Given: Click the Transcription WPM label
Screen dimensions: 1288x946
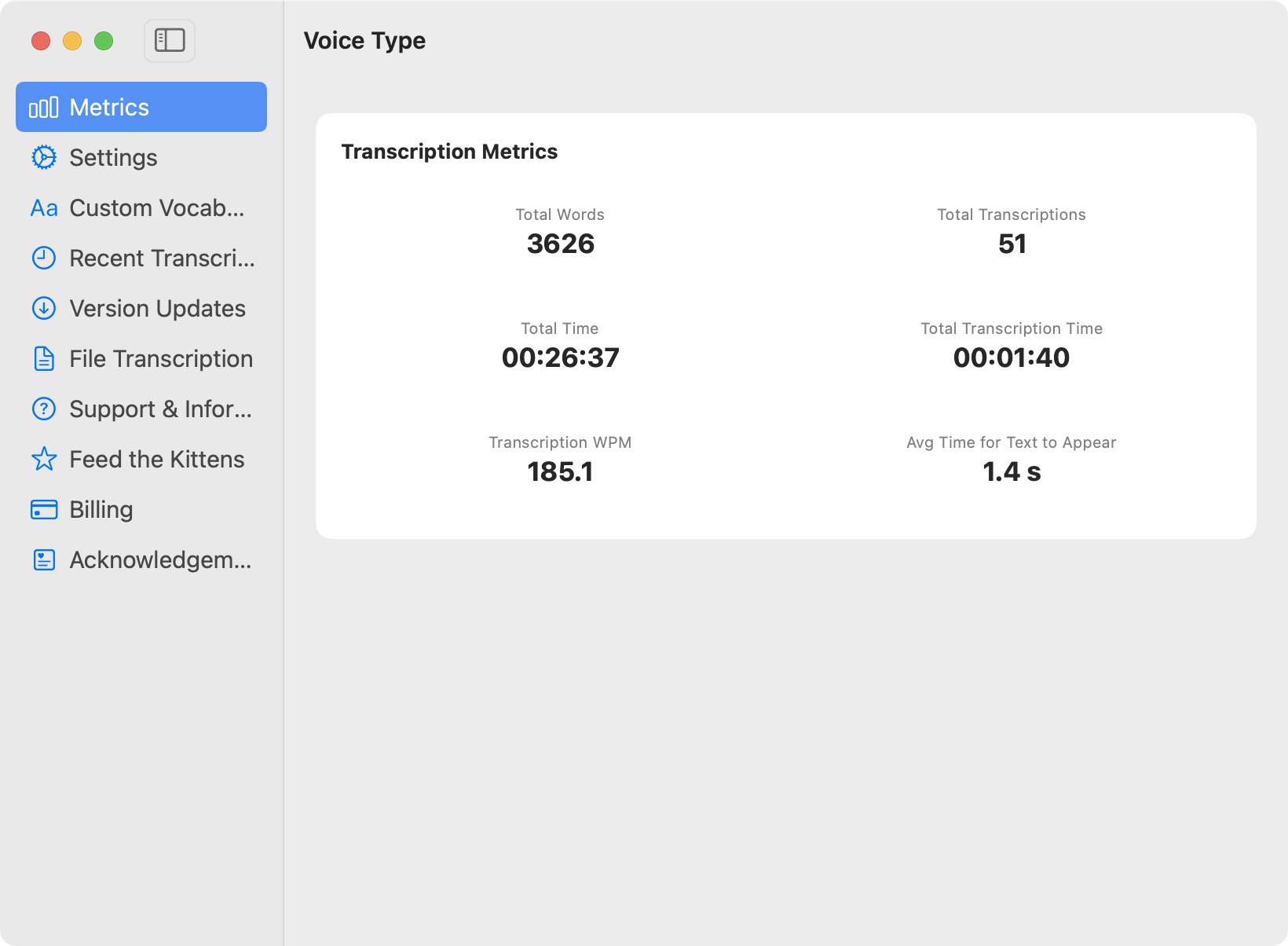Looking at the screenshot, I should (x=560, y=442).
